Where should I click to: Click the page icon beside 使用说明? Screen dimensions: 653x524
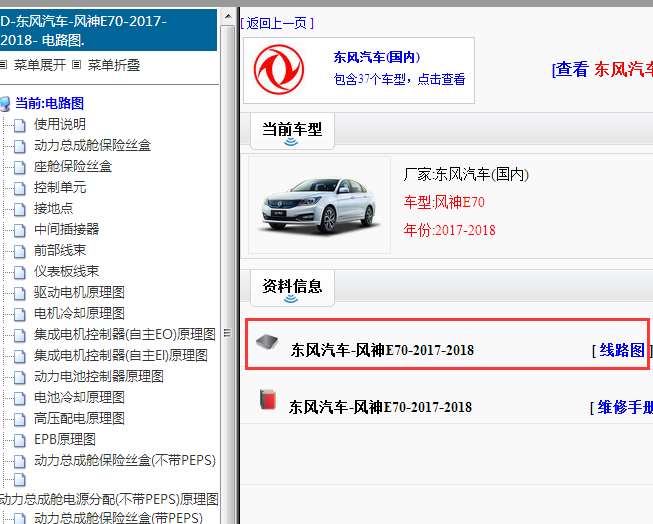(x=20, y=125)
